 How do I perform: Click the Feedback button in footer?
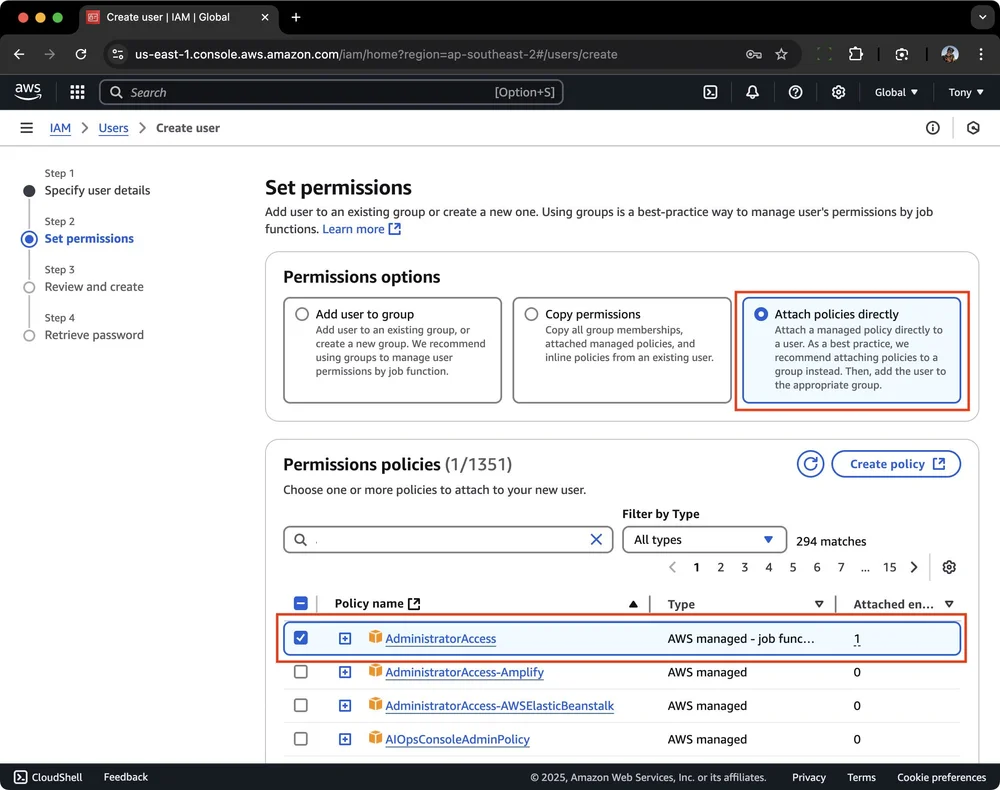click(126, 777)
